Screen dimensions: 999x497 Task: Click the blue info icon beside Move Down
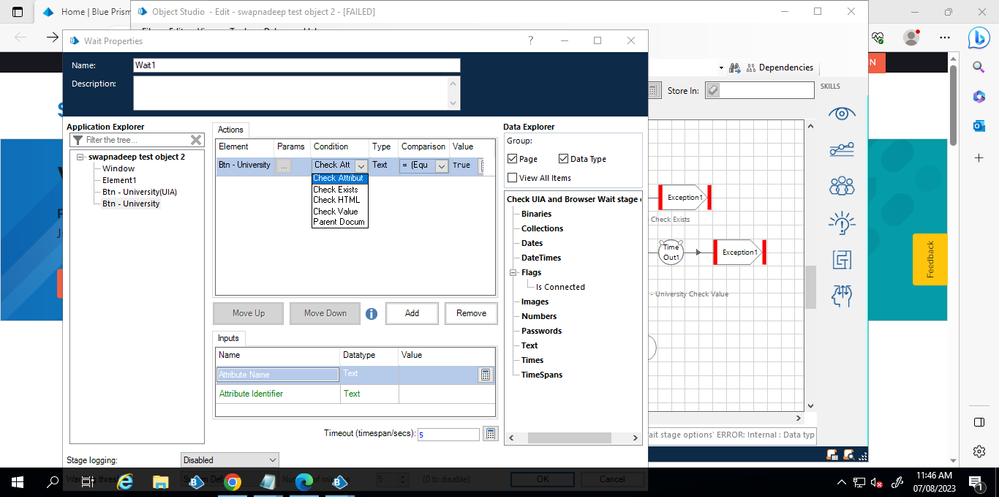point(371,313)
